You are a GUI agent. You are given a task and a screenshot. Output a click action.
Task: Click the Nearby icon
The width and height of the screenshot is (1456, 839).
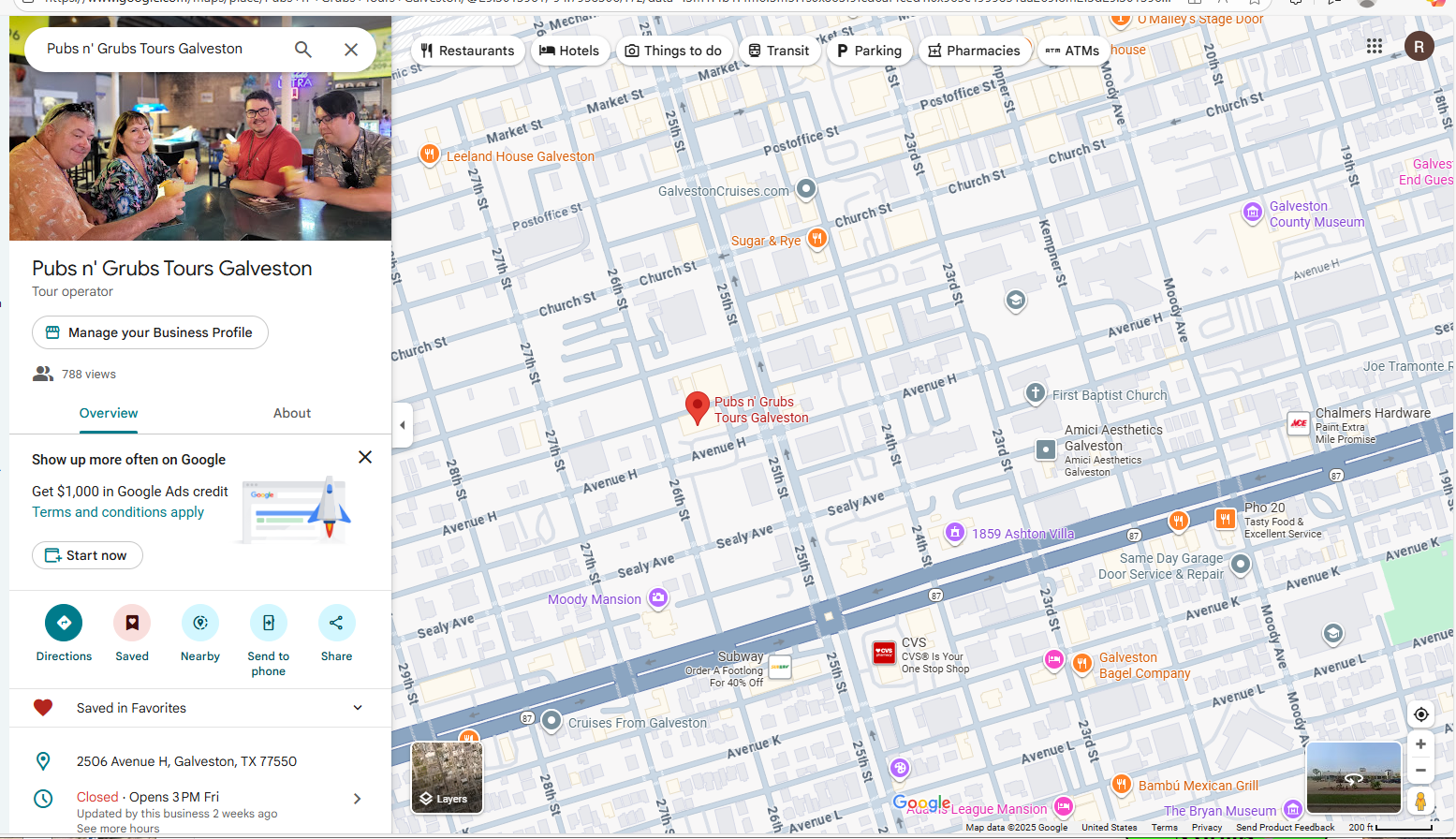pos(200,623)
